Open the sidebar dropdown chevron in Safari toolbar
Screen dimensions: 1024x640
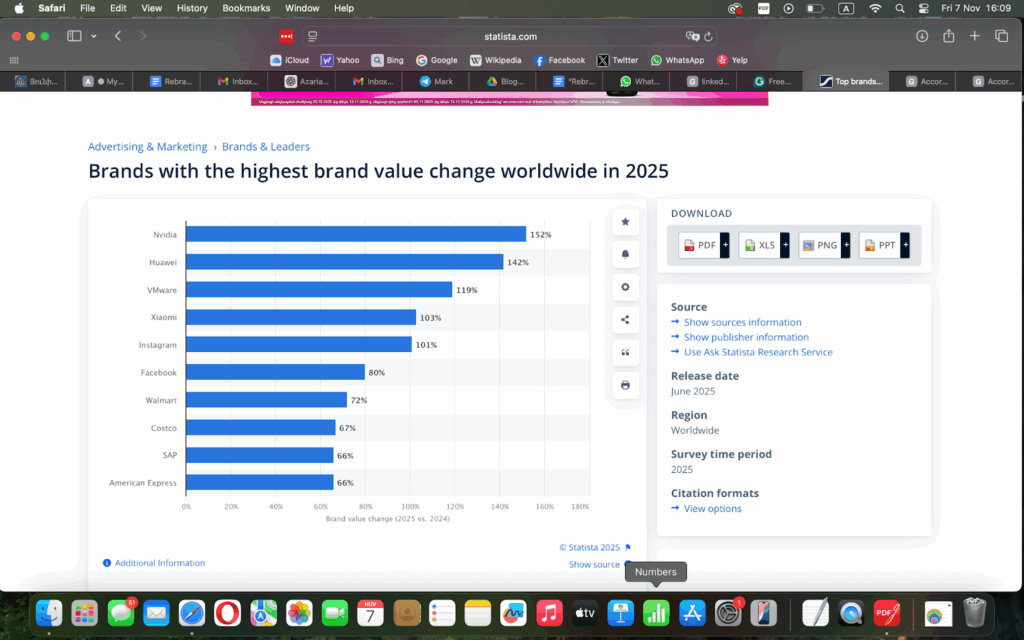click(92, 35)
